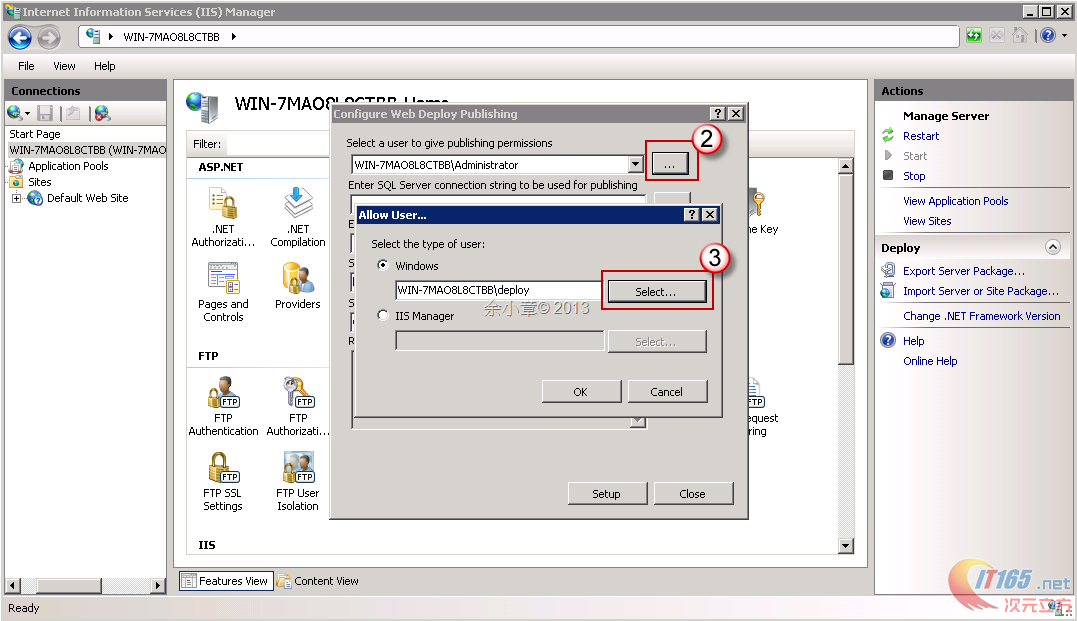Open the Create Connection dropdown arrow

click(x=27, y=114)
